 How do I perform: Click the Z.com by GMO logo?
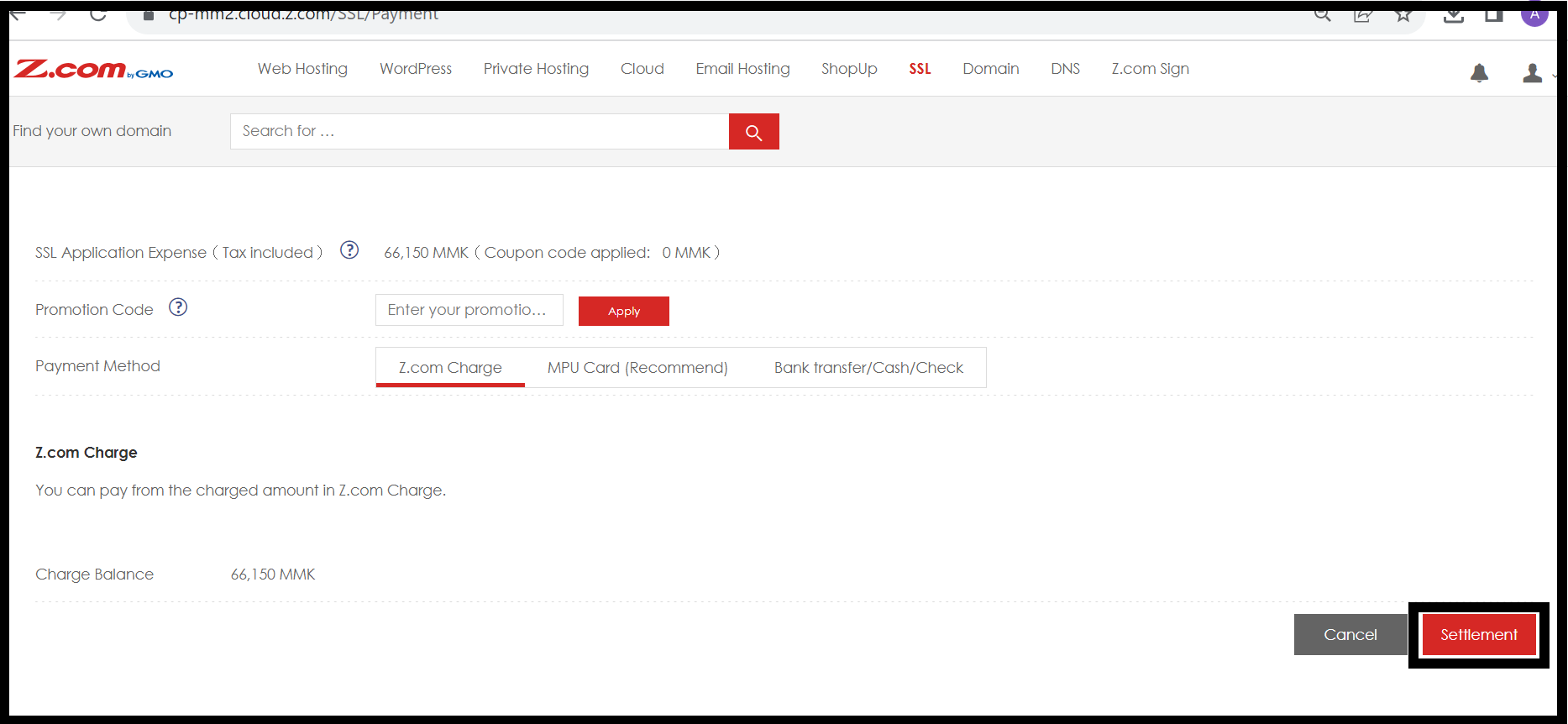[x=93, y=70]
